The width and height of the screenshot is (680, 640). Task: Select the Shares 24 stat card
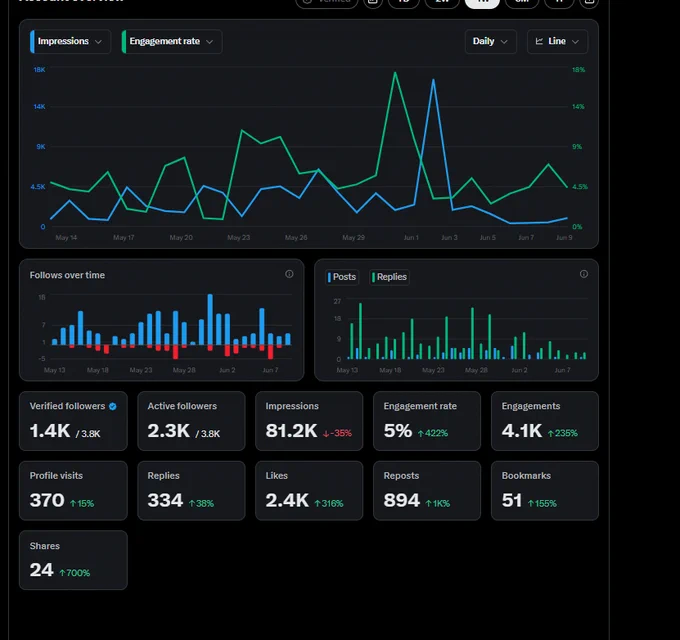(73, 560)
